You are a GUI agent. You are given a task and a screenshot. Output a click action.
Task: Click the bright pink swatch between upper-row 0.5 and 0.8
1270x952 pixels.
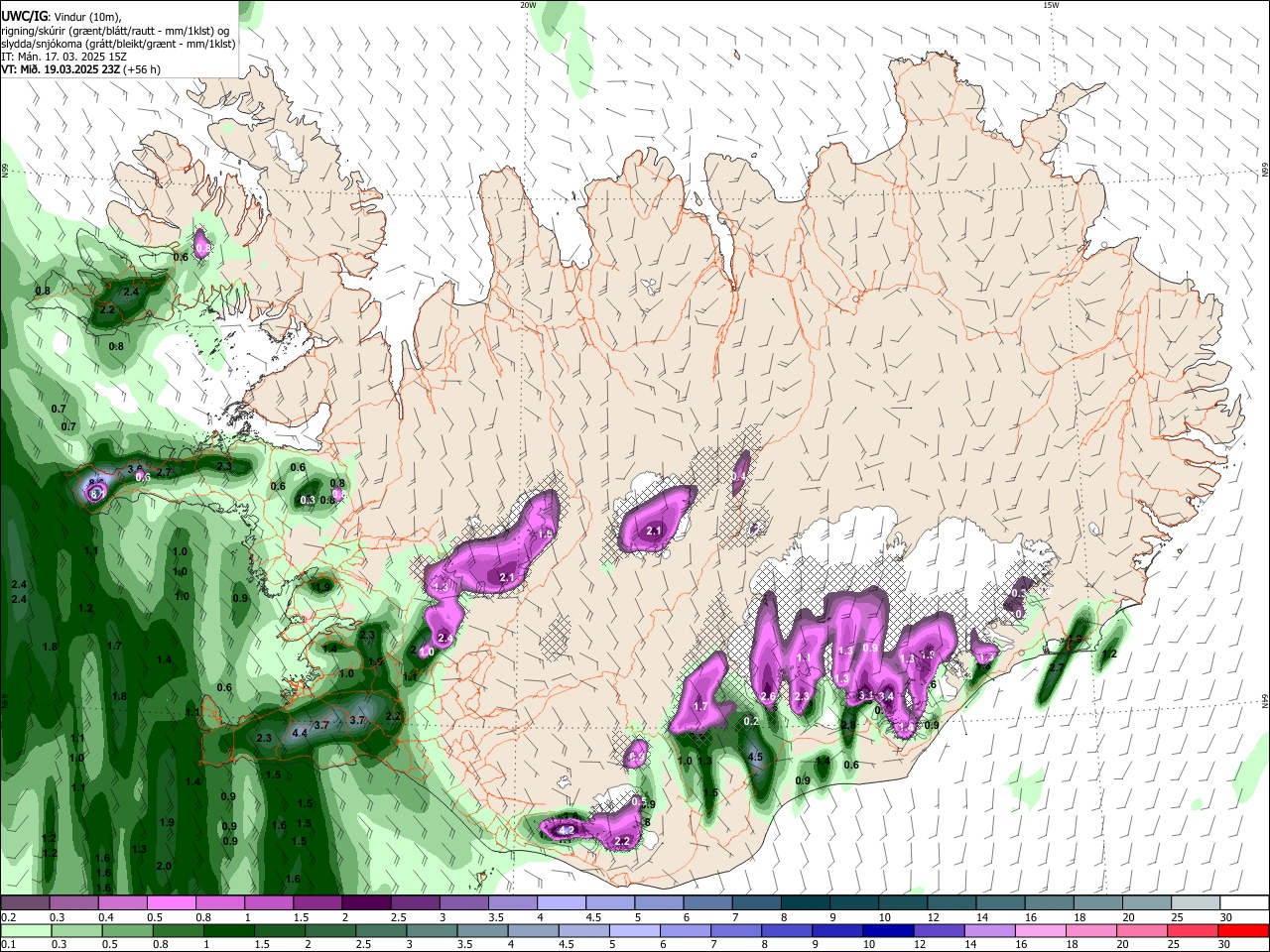click(x=171, y=903)
